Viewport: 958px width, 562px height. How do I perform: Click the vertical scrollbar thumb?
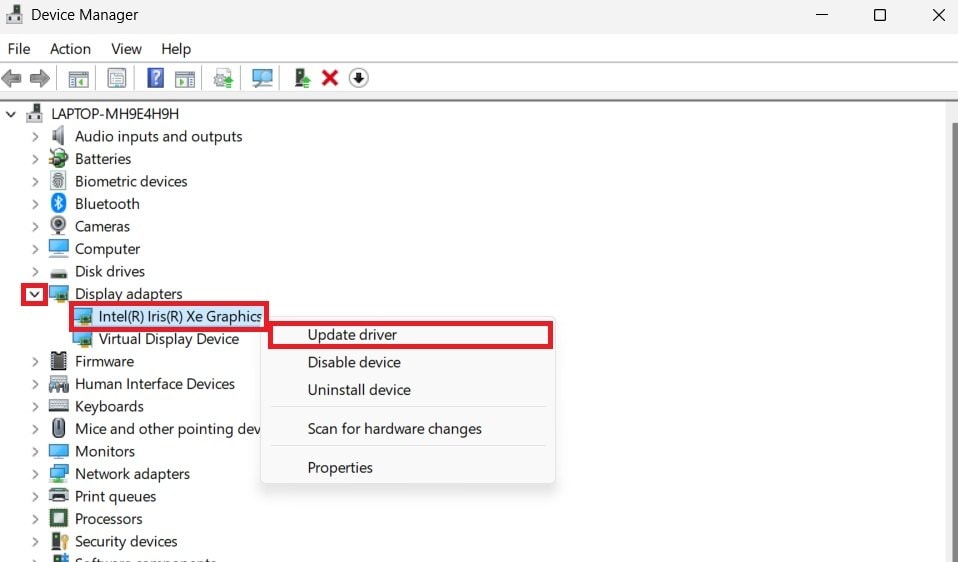pos(955,342)
